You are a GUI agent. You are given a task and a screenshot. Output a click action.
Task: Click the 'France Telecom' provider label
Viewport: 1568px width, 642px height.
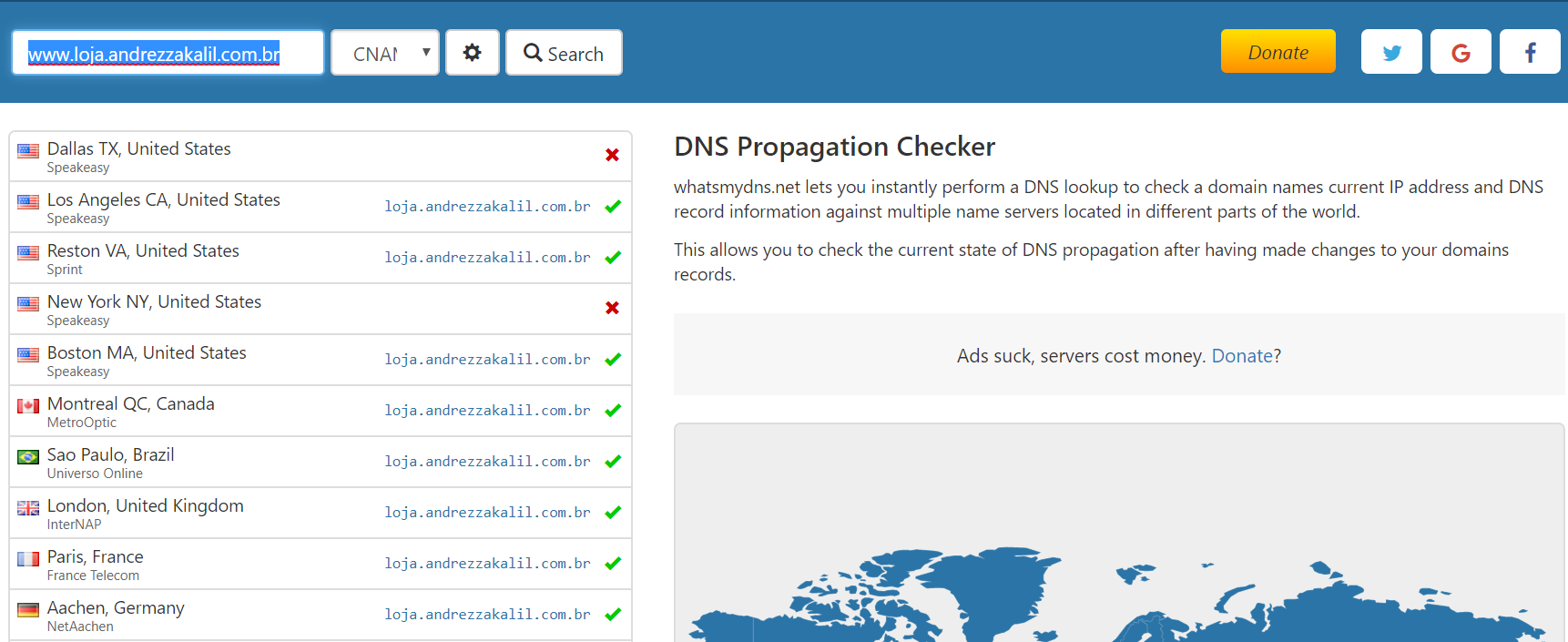(93, 576)
